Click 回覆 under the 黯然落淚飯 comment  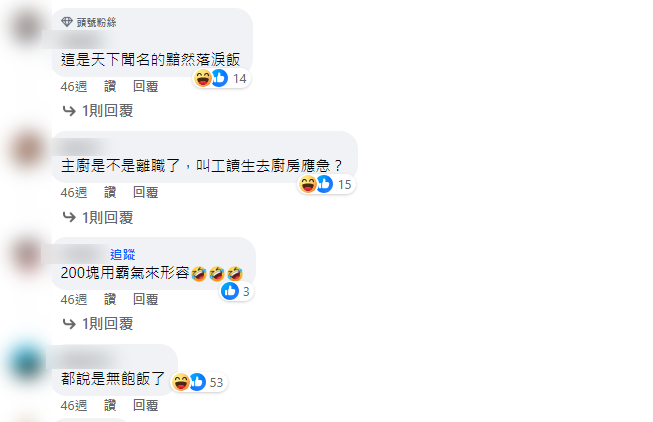coord(145,87)
